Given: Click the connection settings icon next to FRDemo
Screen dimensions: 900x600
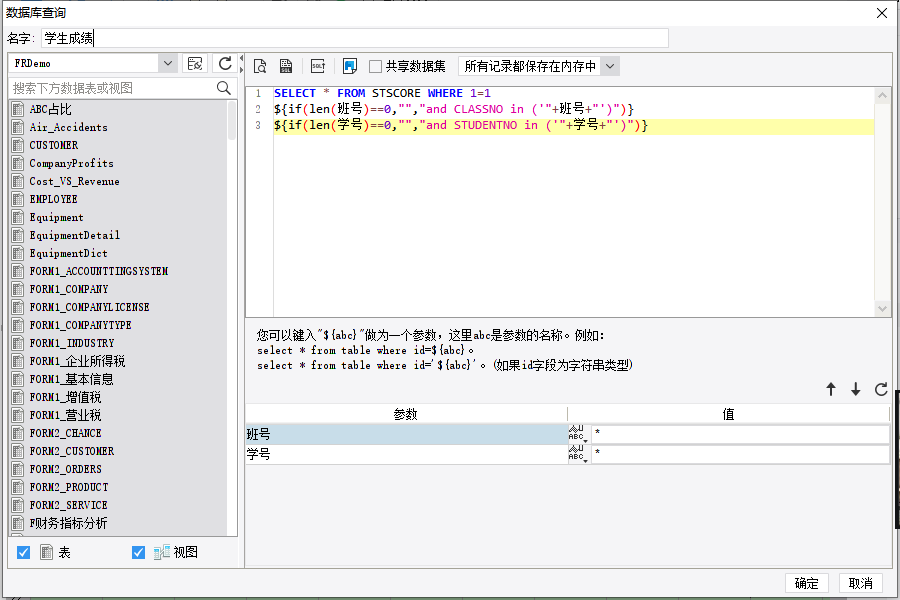Looking at the screenshot, I should coord(195,63).
